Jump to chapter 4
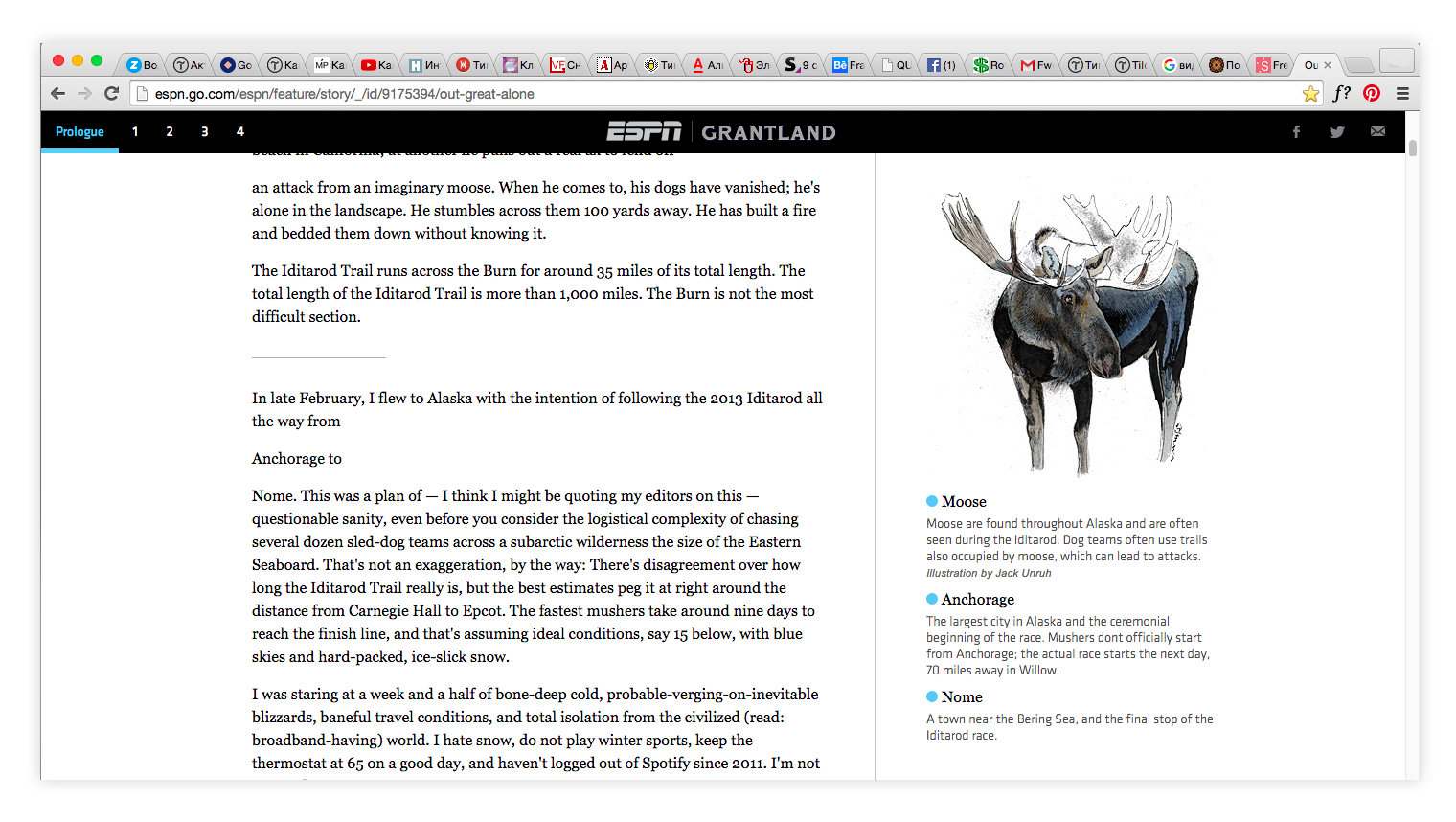The width and height of the screenshot is (1456, 822). point(240,132)
